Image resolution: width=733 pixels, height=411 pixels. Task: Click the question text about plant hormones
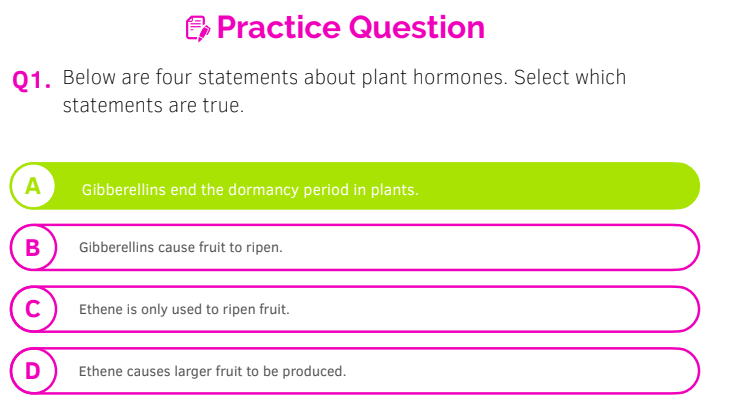click(344, 91)
